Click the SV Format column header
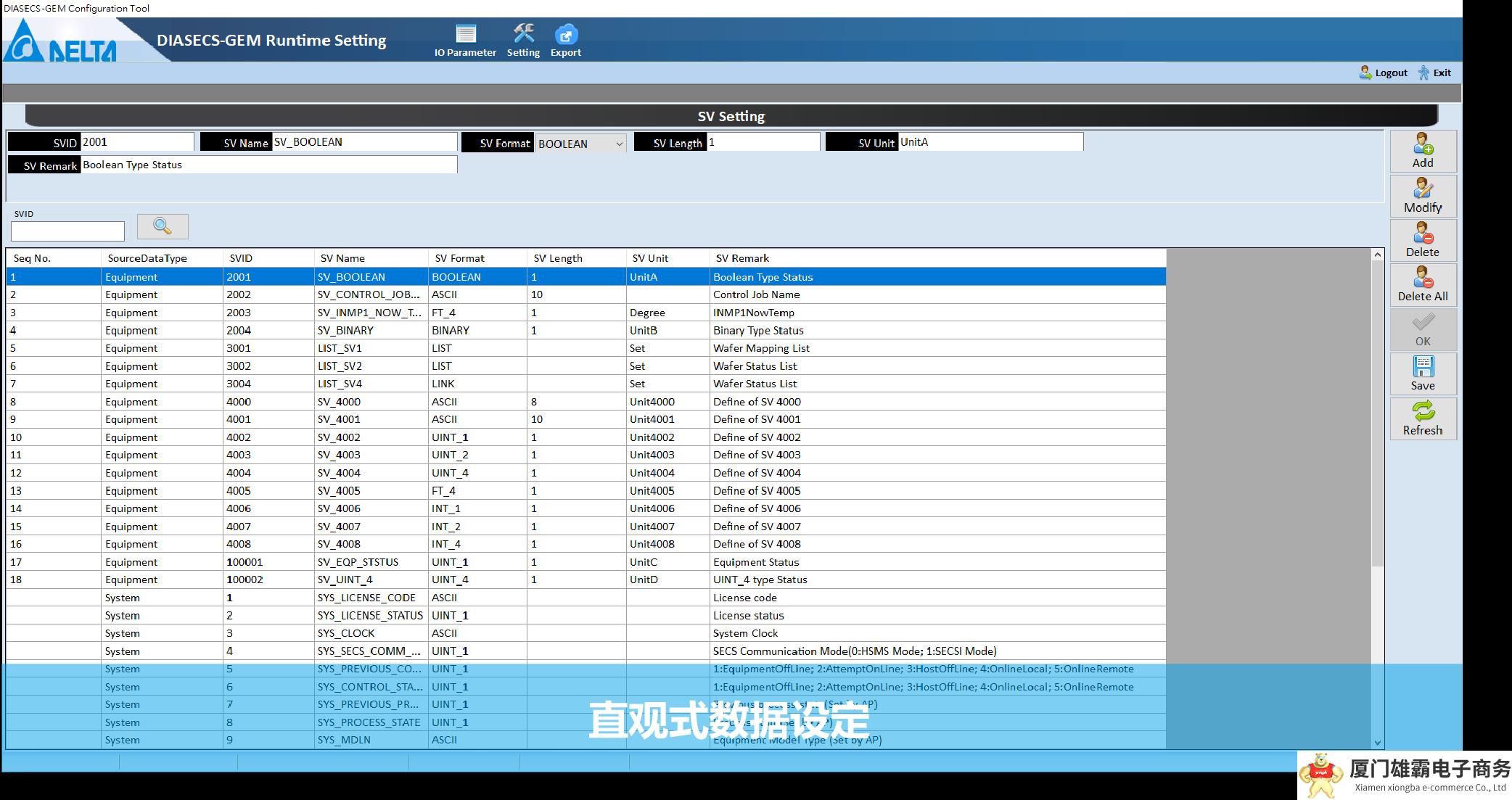Viewport: 1512px width, 800px height. [460, 258]
